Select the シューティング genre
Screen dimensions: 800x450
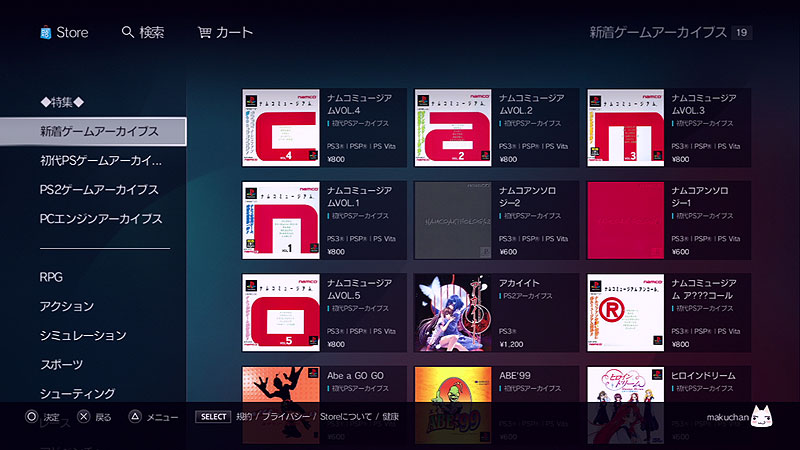(x=78, y=393)
